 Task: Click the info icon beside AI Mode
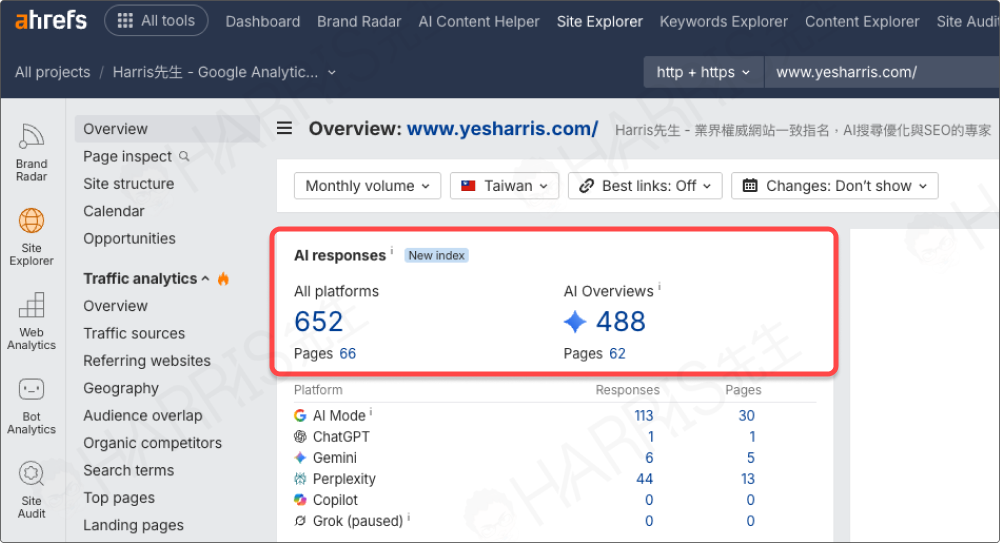click(371, 412)
